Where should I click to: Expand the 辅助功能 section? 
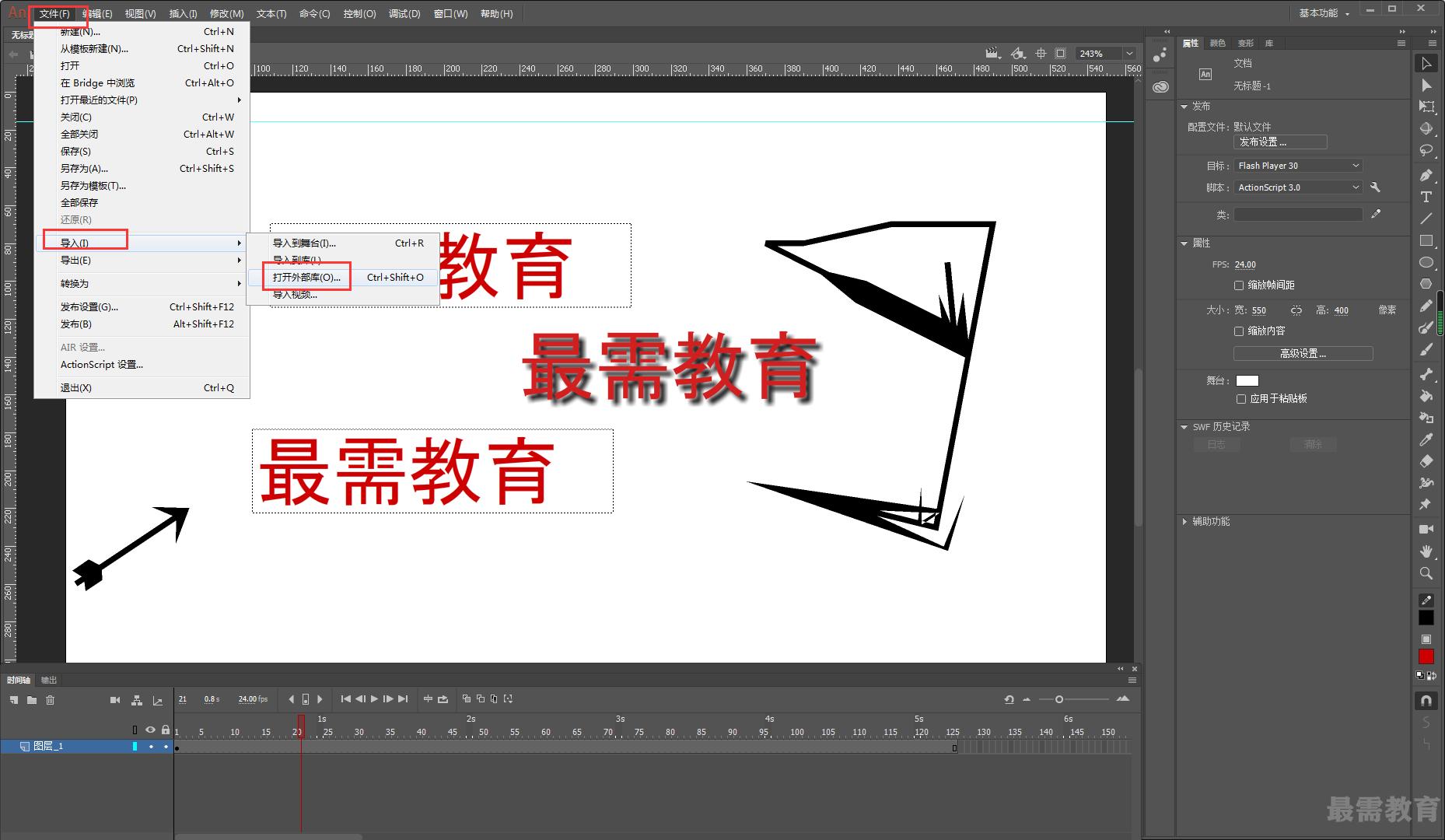coord(1184,522)
